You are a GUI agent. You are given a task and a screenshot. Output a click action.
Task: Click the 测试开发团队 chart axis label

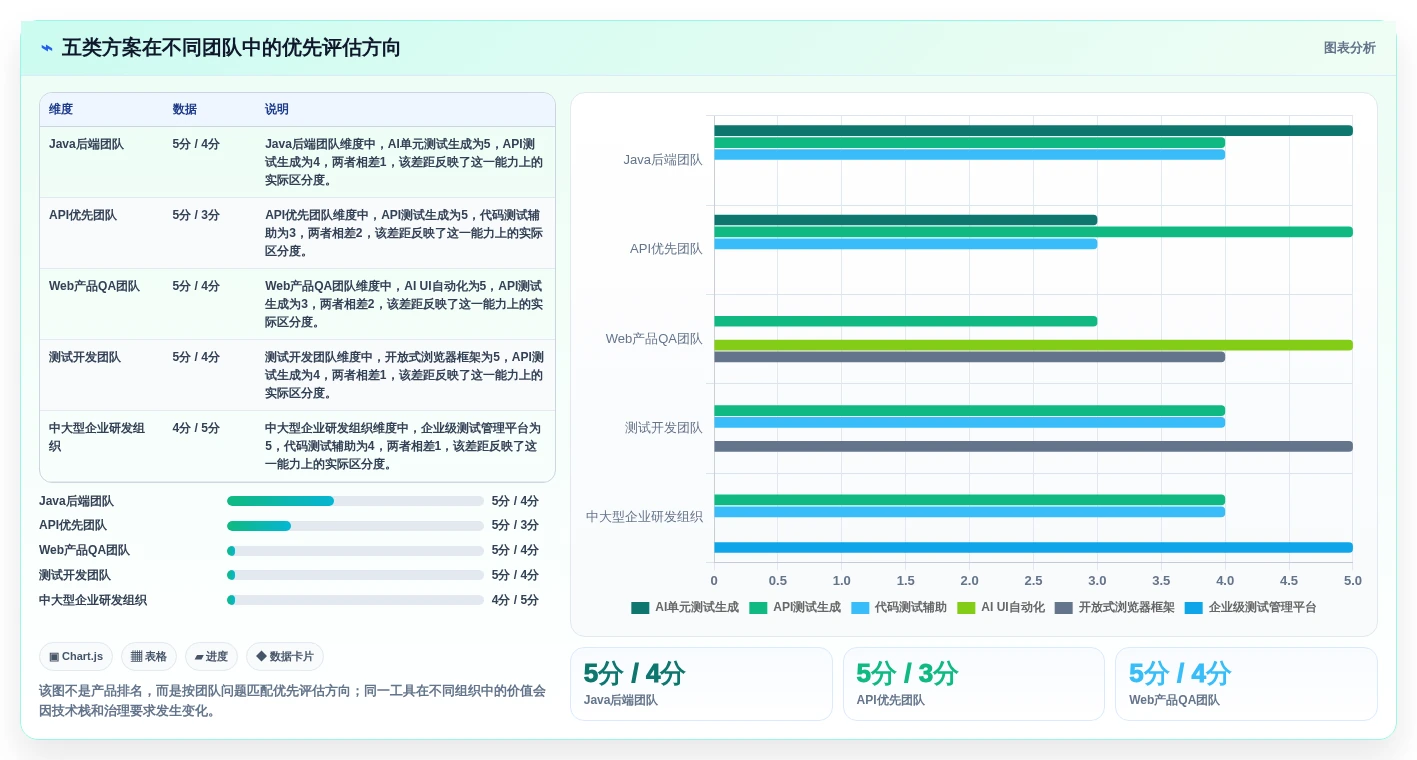664,428
